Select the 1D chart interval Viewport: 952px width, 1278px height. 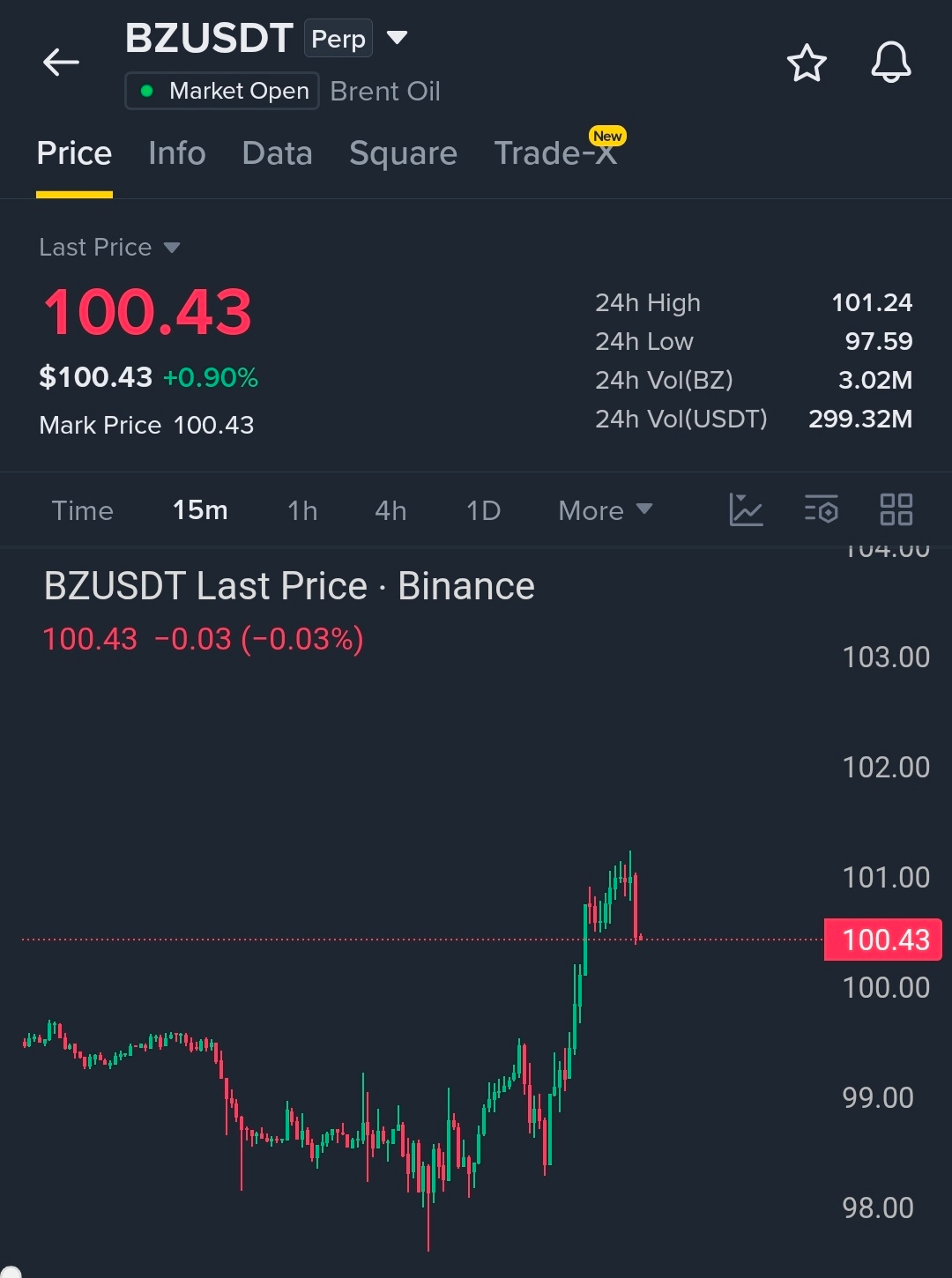[483, 510]
